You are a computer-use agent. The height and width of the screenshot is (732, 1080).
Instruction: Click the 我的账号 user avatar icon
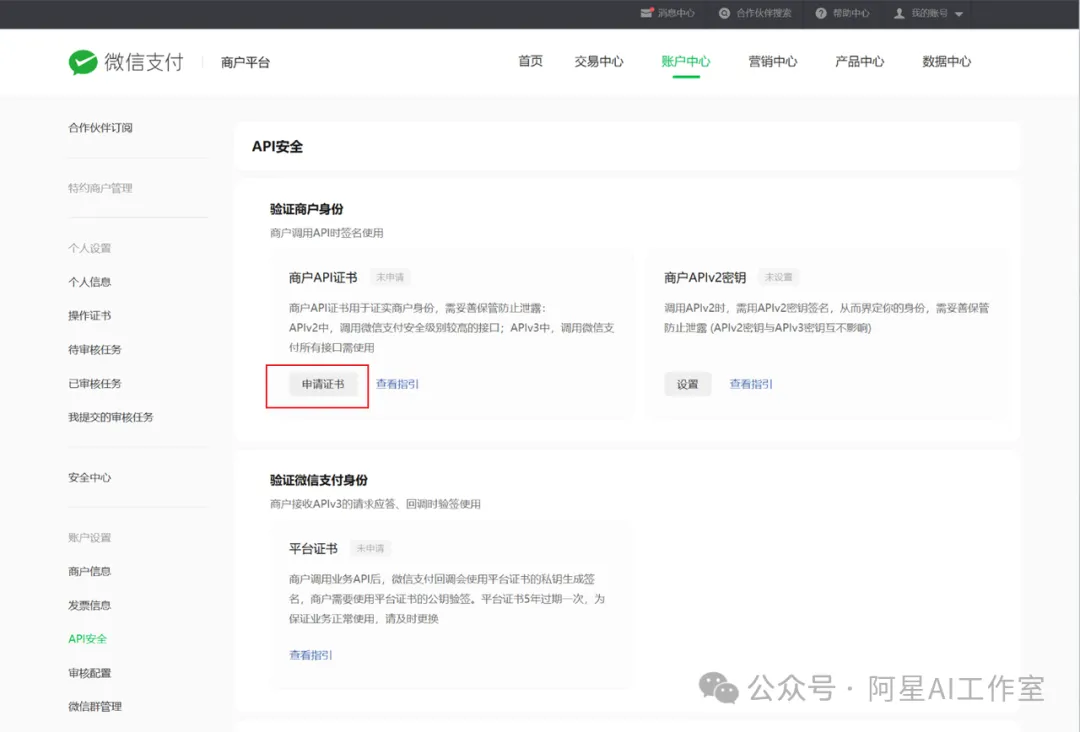899,13
